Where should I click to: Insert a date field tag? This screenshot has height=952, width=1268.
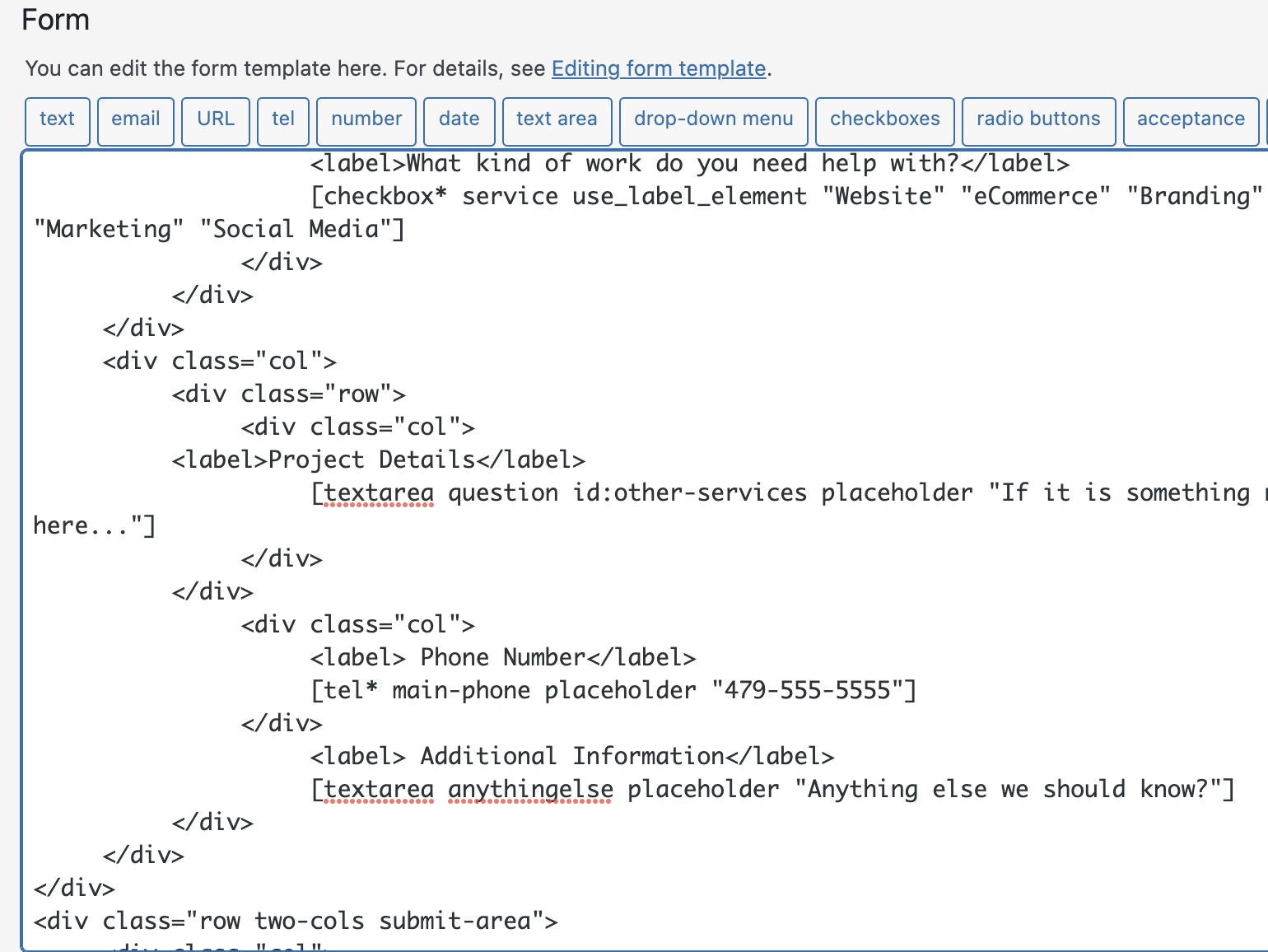(x=459, y=121)
